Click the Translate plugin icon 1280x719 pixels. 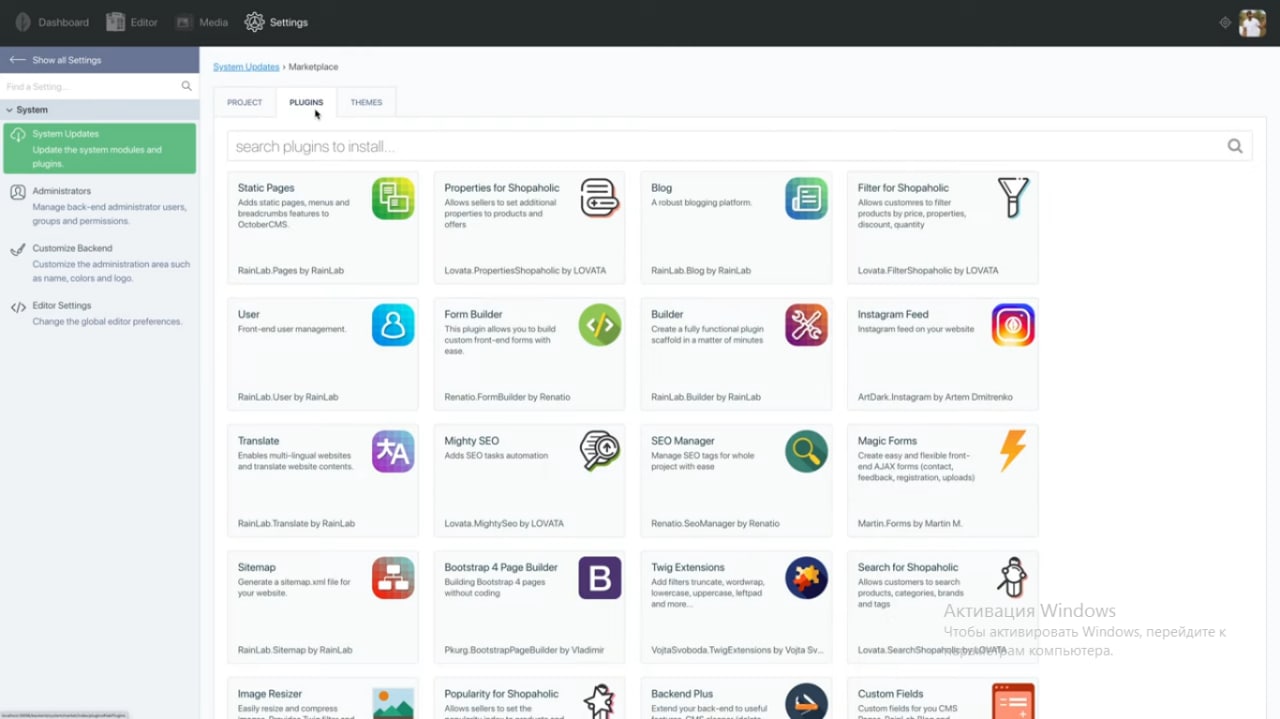pos(393,451)
